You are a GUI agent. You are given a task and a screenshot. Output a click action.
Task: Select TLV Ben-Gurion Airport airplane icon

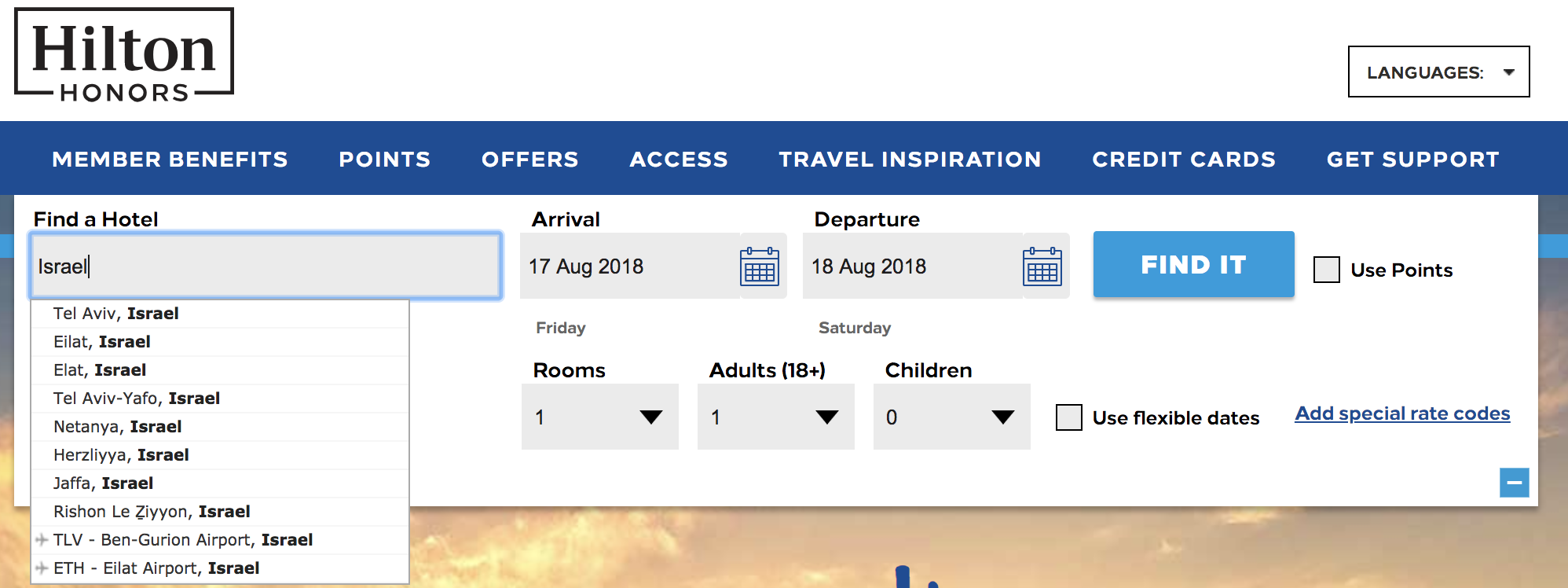click(42, 540)
